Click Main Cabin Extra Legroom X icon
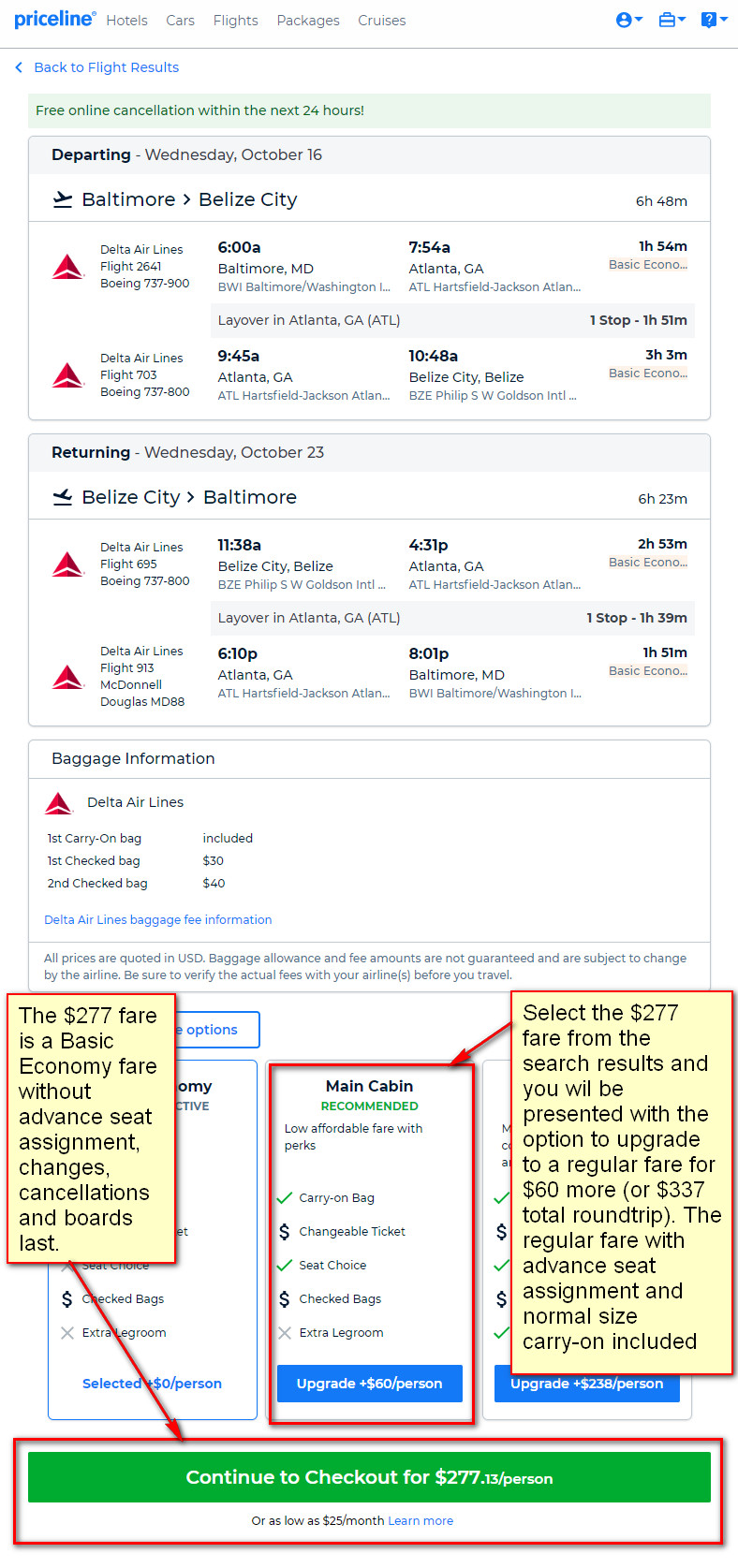The height and width of the screenshot is (1568, 738). 285,1333
